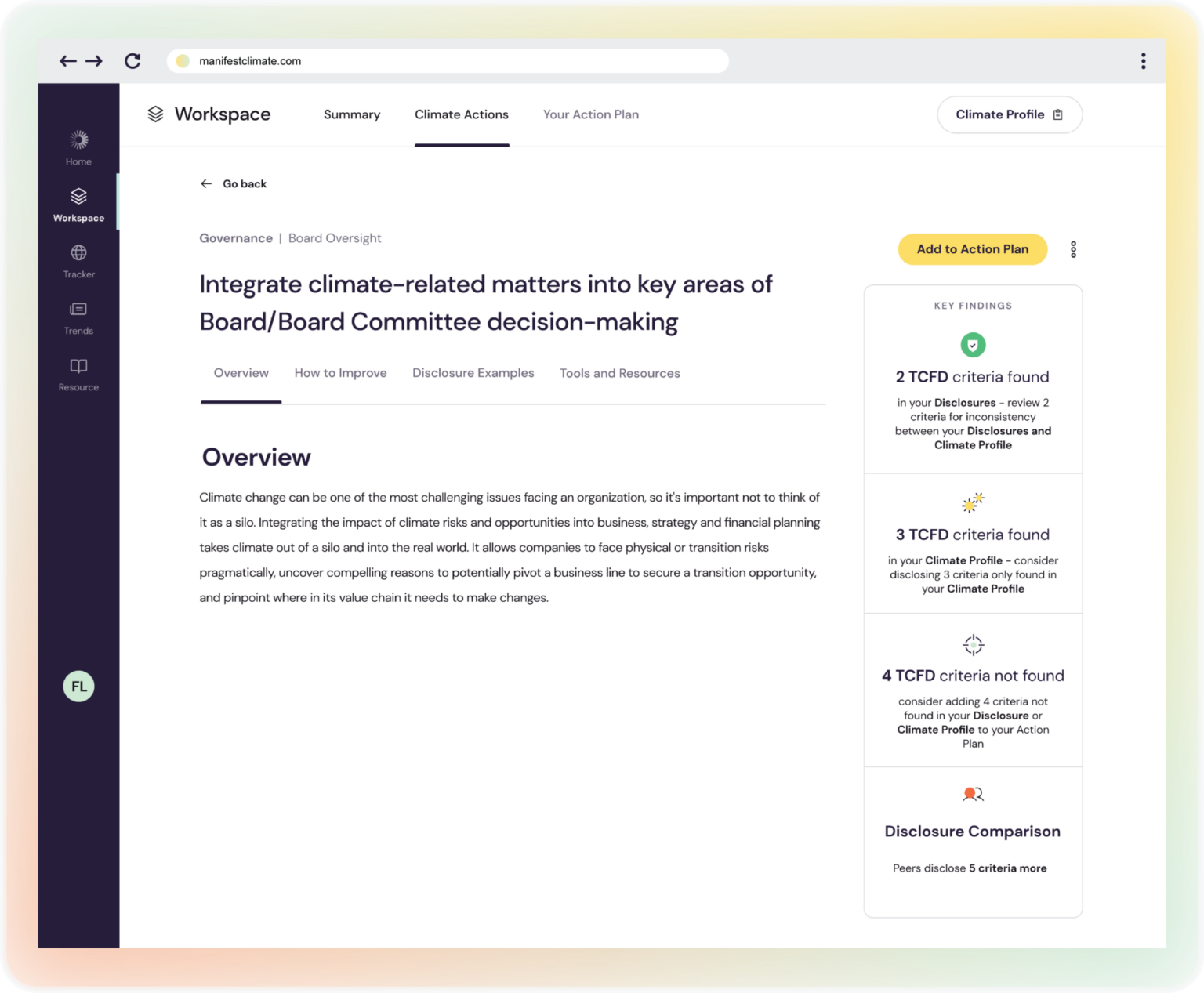
Task: Click the Go back link
Action: [234, 183]
